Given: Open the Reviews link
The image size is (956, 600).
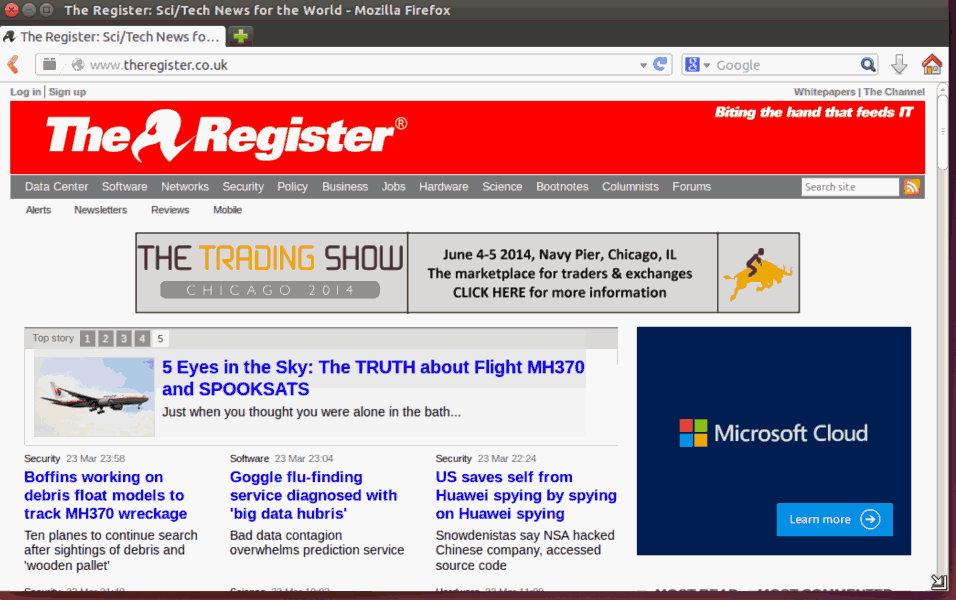Looking at the screenshot, I should tap(170, 210).
